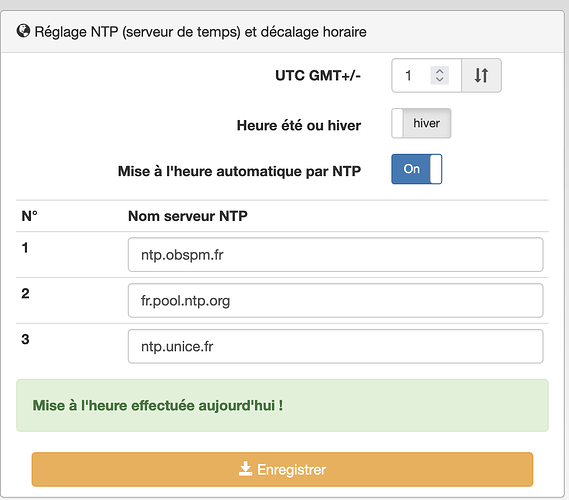Click the Heure été ou hiver label
Screen dimensions: 569x500
point(299,125)
